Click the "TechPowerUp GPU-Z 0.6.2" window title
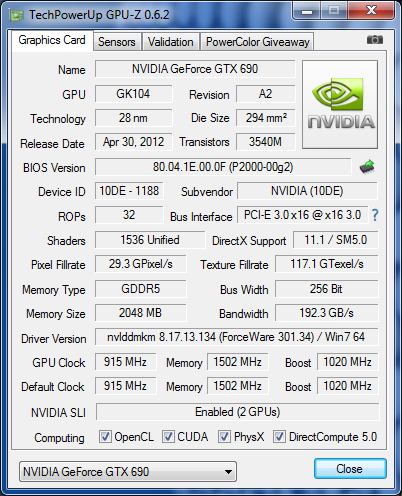 click(99, 15)
